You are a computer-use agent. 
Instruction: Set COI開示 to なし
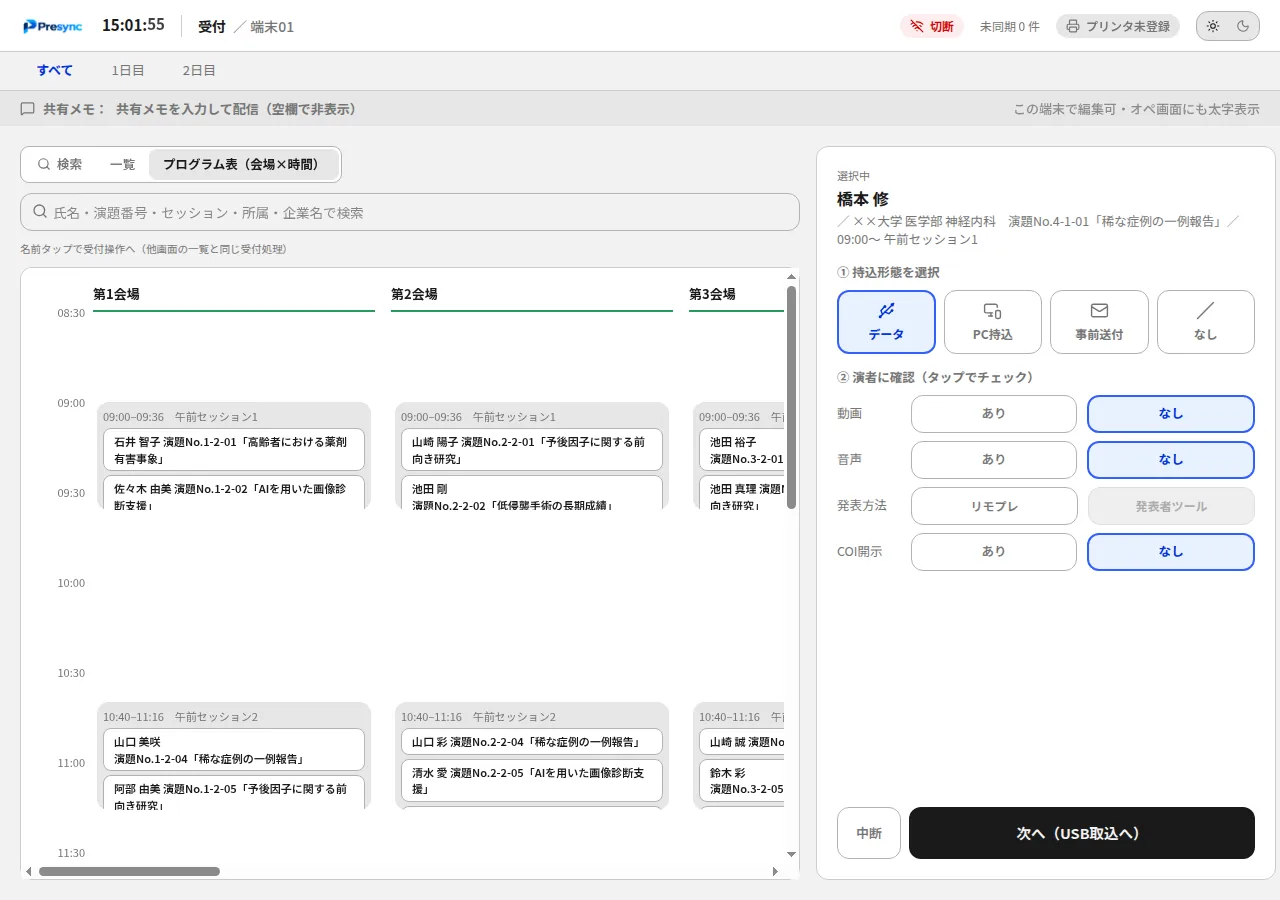pyautogui.click(x=1171, y=552)
